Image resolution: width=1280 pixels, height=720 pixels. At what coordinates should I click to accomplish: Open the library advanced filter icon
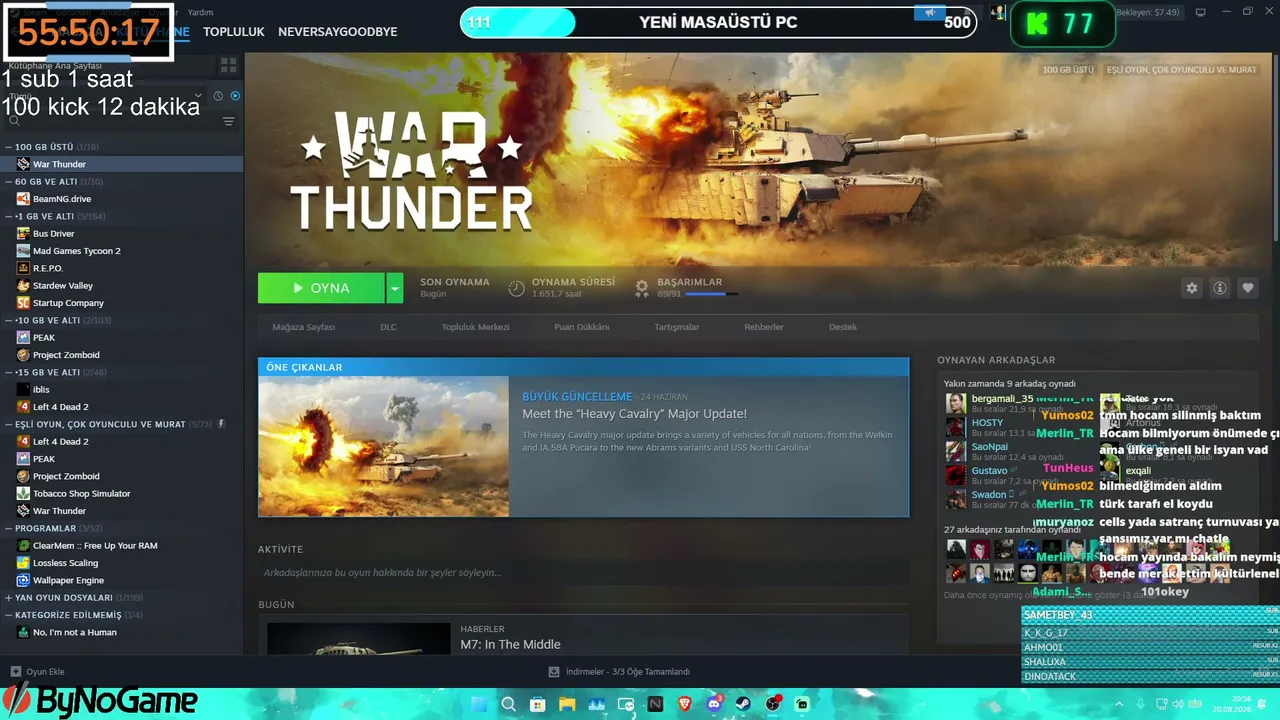point(228,121)
